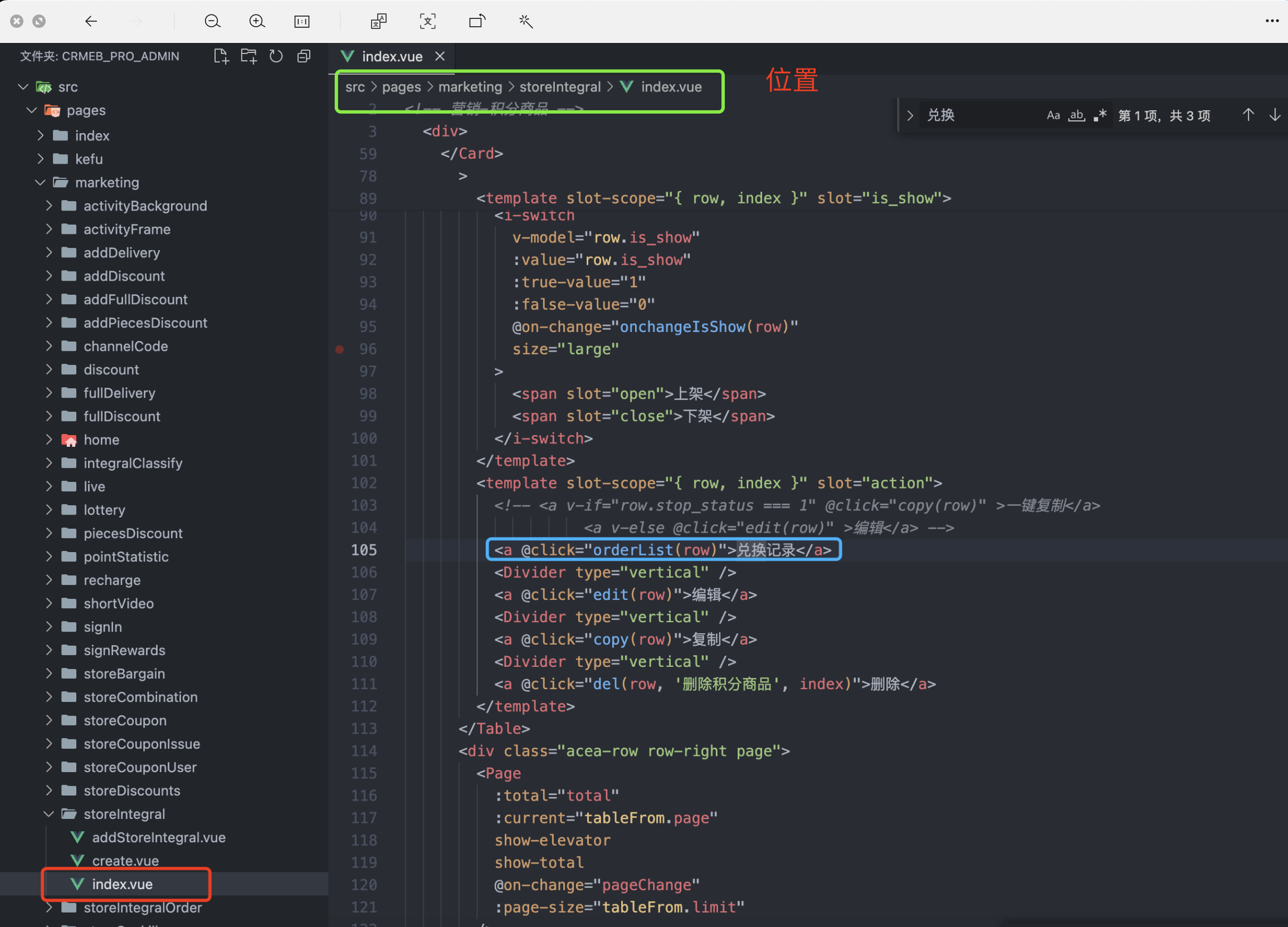Go to previous search match arrow
Image resolution: width=1288 pixels, height=927 pixels.
1248,115
